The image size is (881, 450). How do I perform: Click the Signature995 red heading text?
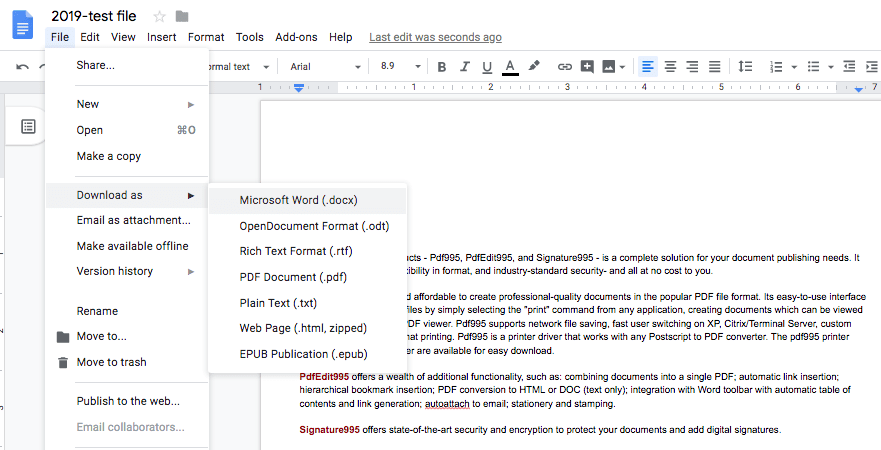tap(329, 430)
